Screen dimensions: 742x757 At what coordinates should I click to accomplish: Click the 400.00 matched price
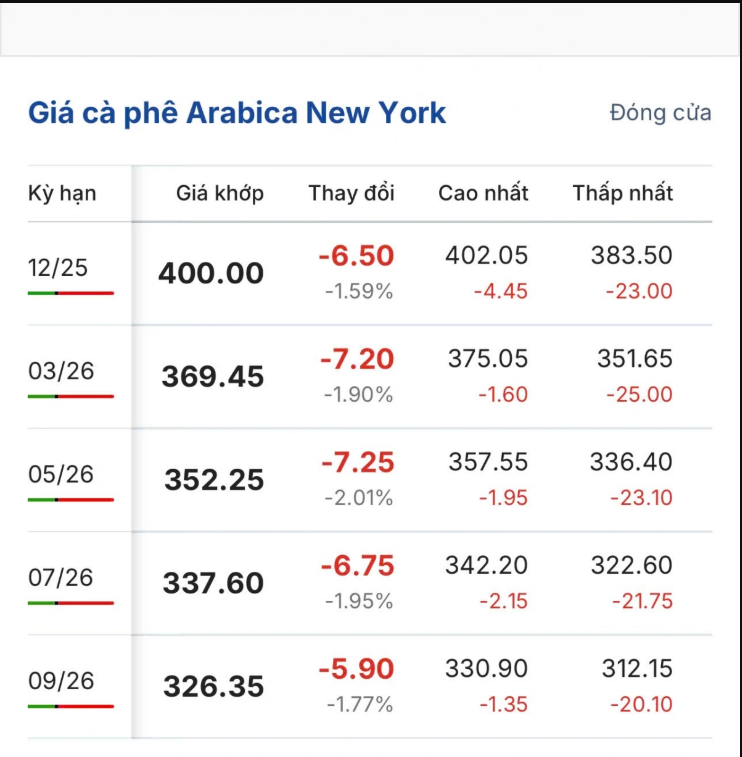tap(211, 273)
